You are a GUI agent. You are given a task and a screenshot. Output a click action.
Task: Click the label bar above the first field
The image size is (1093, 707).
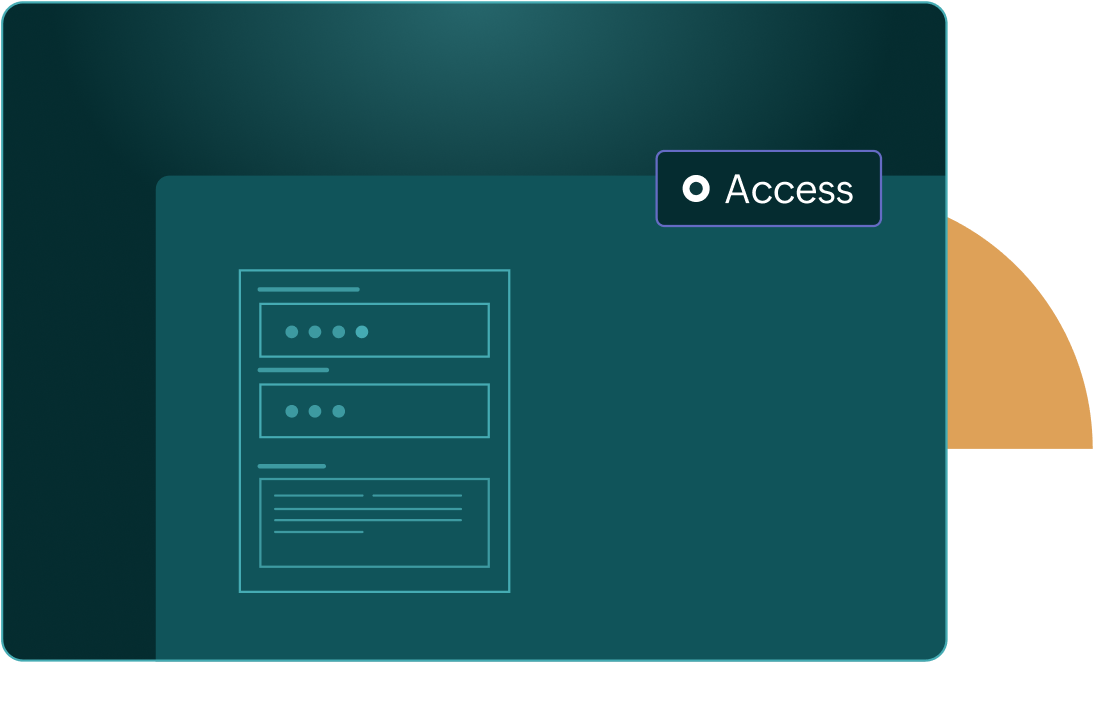click(x=309, y=289)
